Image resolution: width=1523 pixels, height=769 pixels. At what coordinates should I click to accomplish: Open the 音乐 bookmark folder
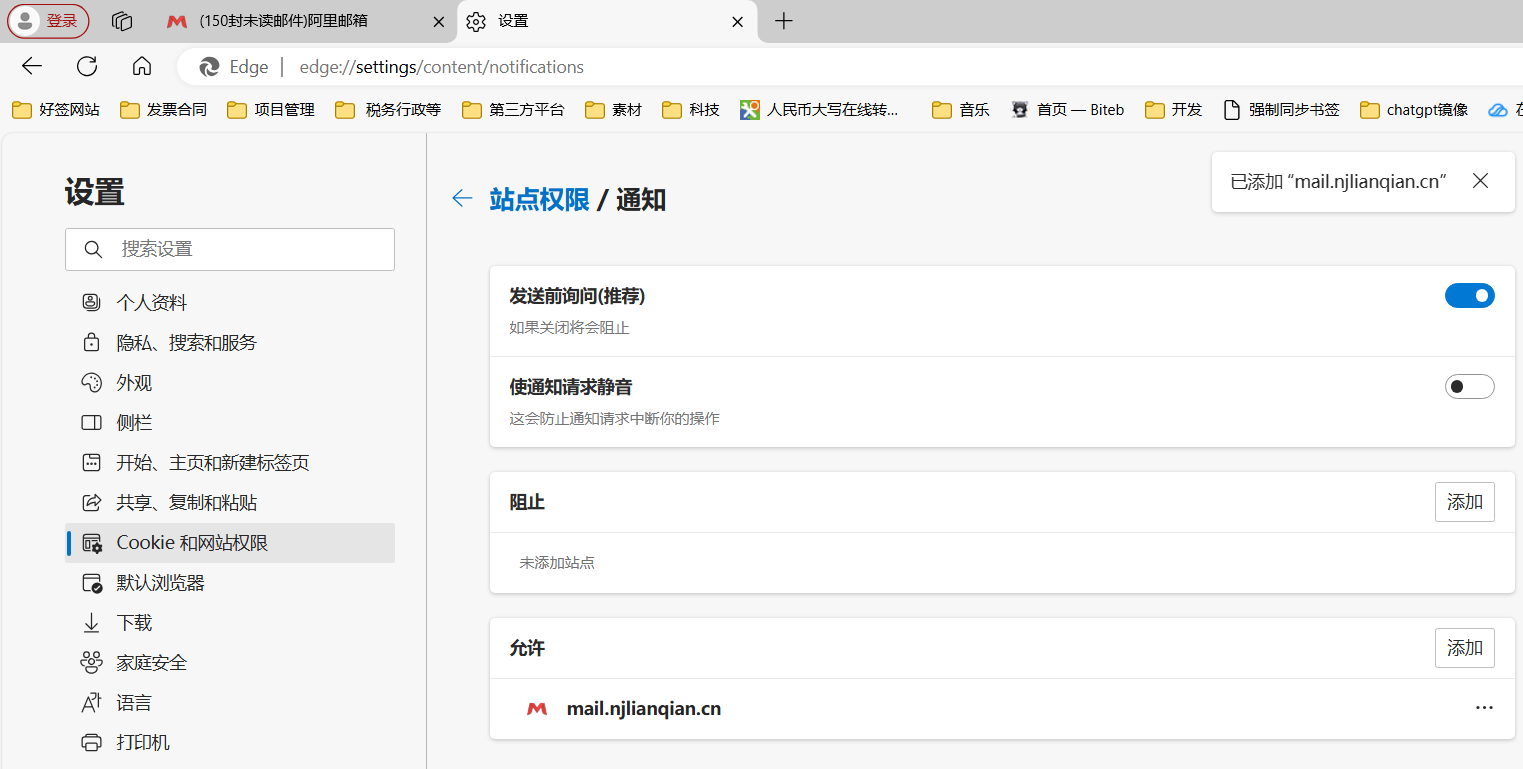click(x=961, y=110)
